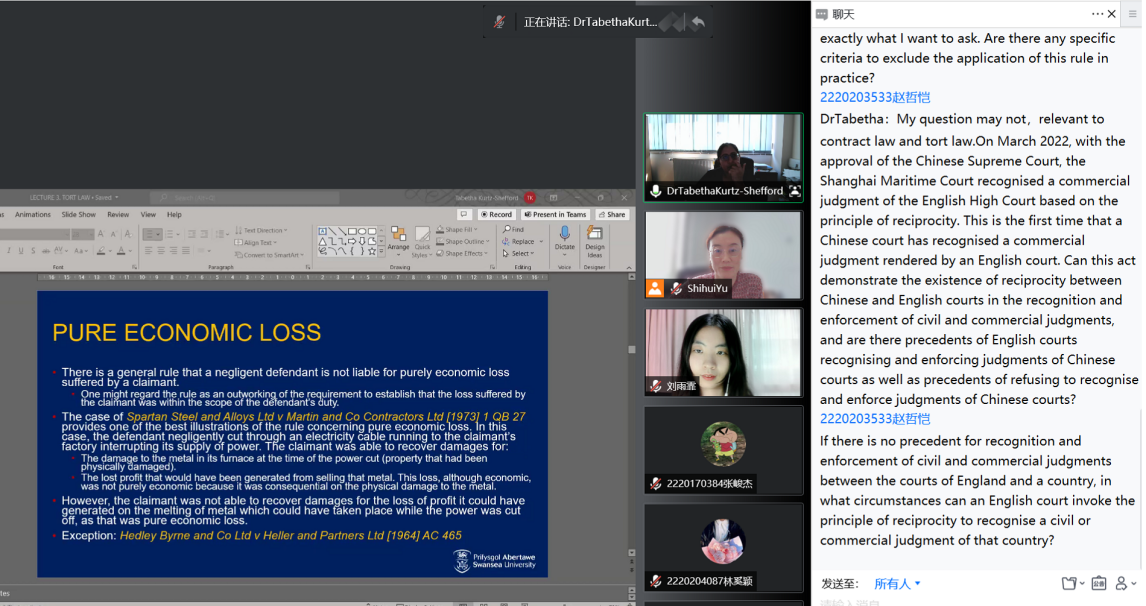1146x606 pixels.
Task: Select ShihuiYu video thumbnail
Action: point(724,255)
